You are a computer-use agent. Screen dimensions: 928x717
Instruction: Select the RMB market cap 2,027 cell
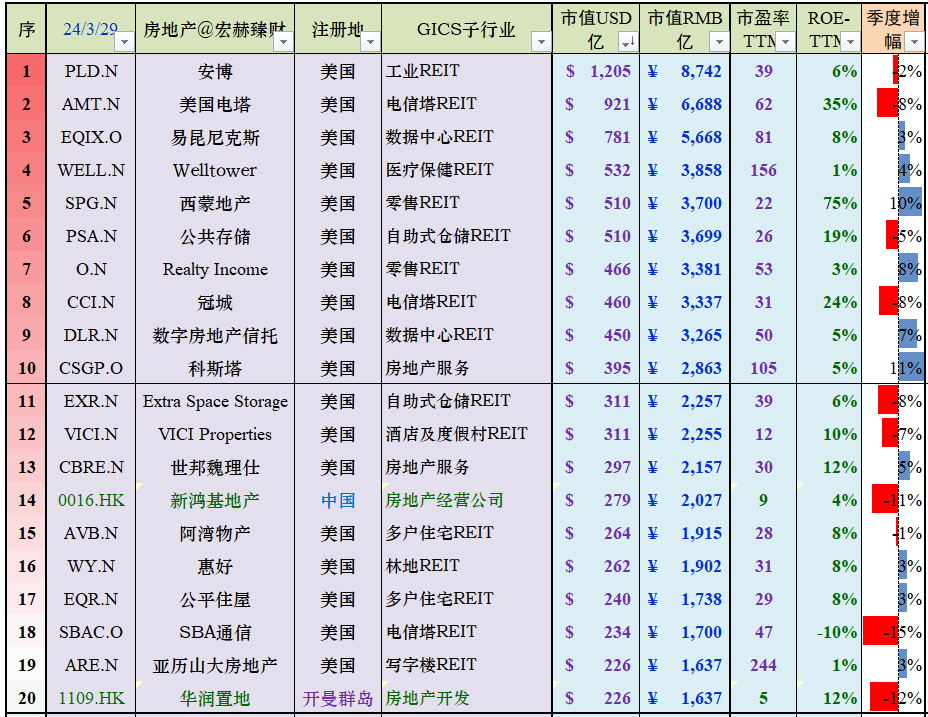point(685,500)
